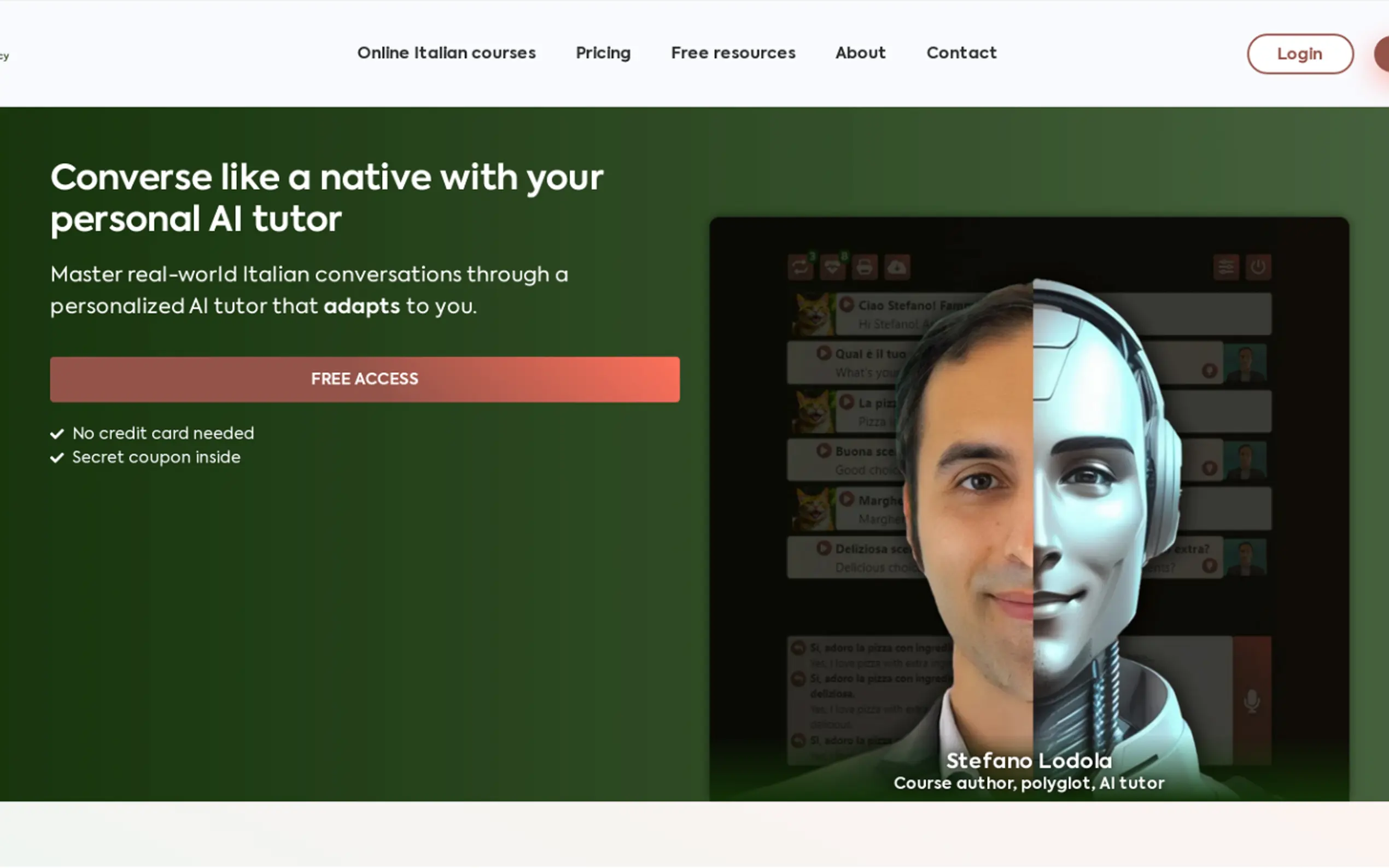The image size is (1389, 868).
Task: Click the cloud download icon
Action: (x=897, y=267)
